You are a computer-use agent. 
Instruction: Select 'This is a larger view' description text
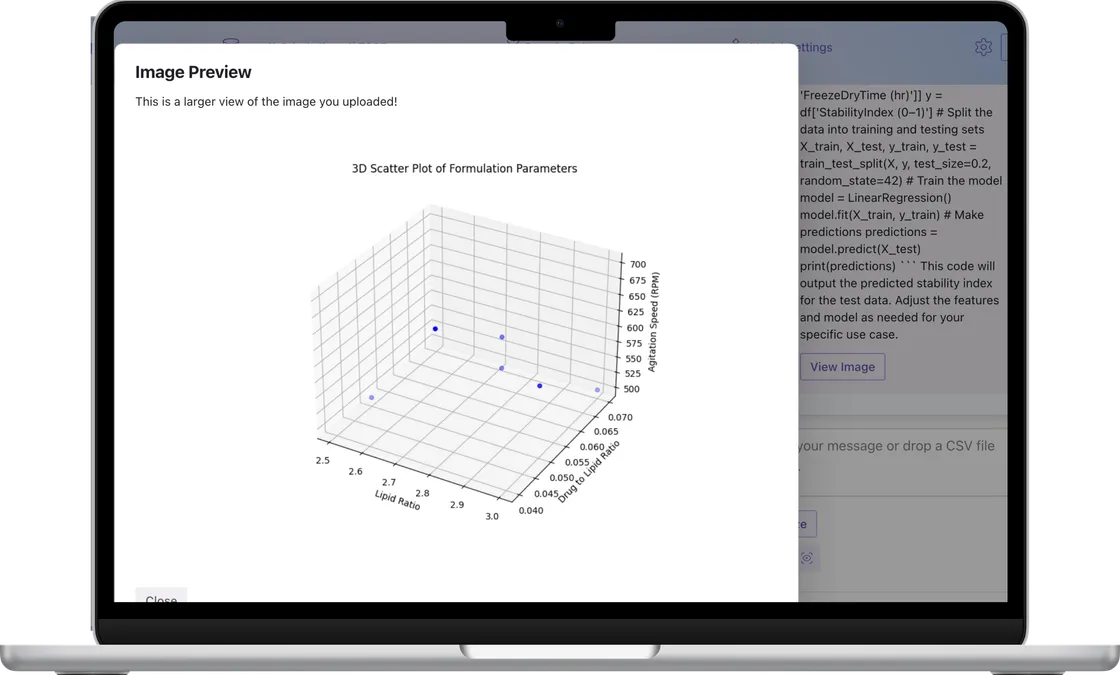(266, 101)
